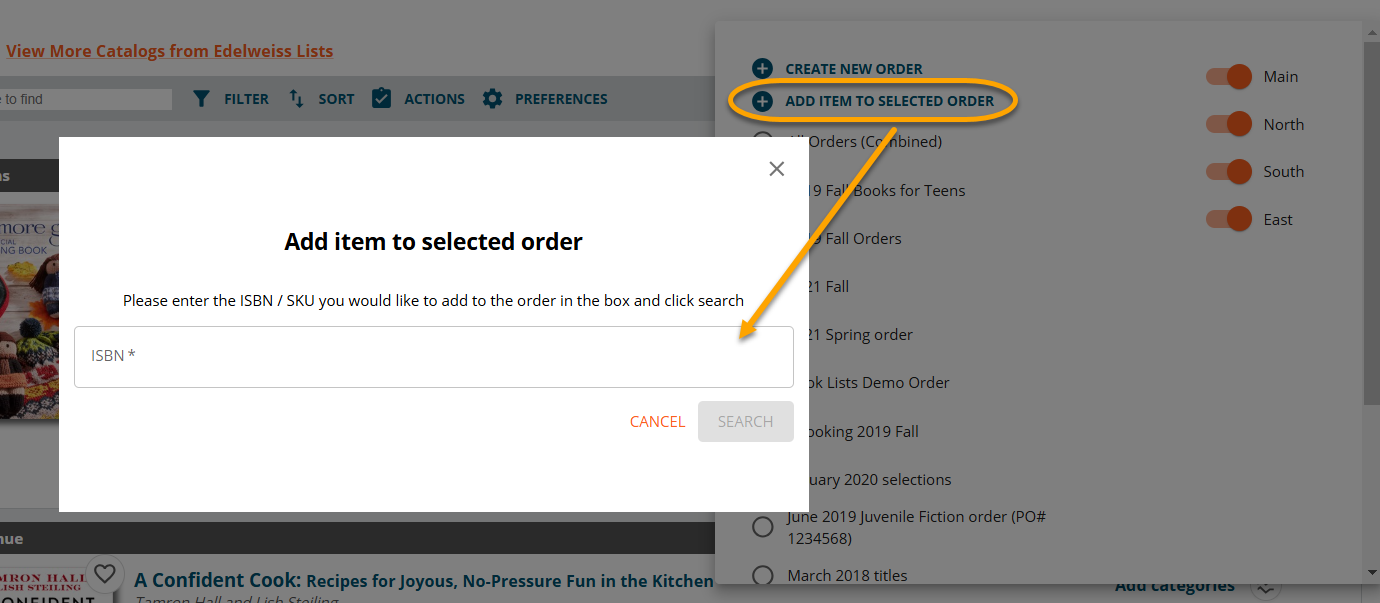The width and height of the screenshot is (1380, 603).
Task: Choose the March 2018 titles radio button
Action: click(762, 576)
